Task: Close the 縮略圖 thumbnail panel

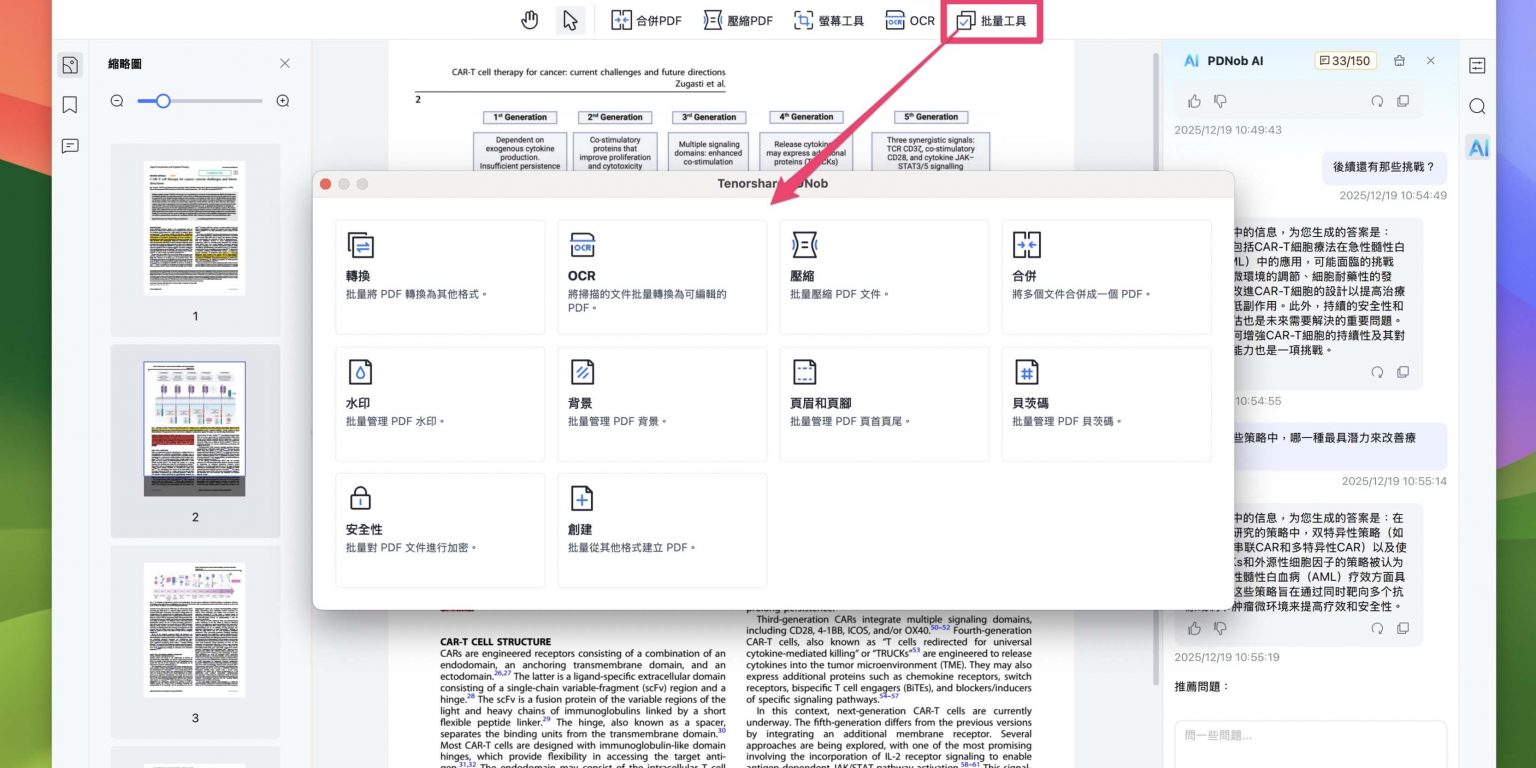Action: click(x=285, y=63)
